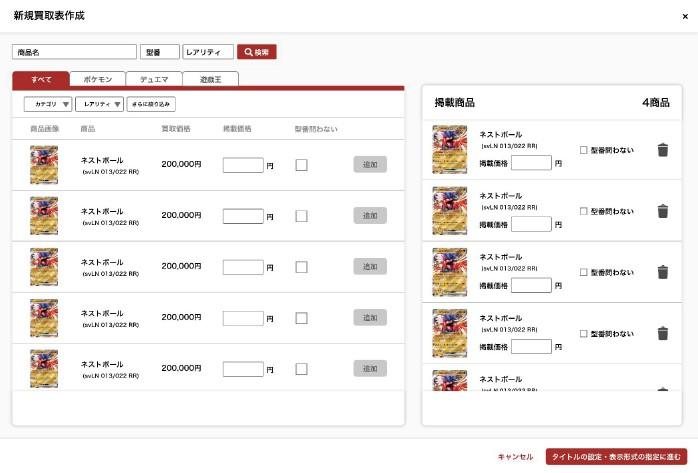Enable 型番問わない for first listed item
The width and height of the screenshot is (698, 473).
(583, 150)
